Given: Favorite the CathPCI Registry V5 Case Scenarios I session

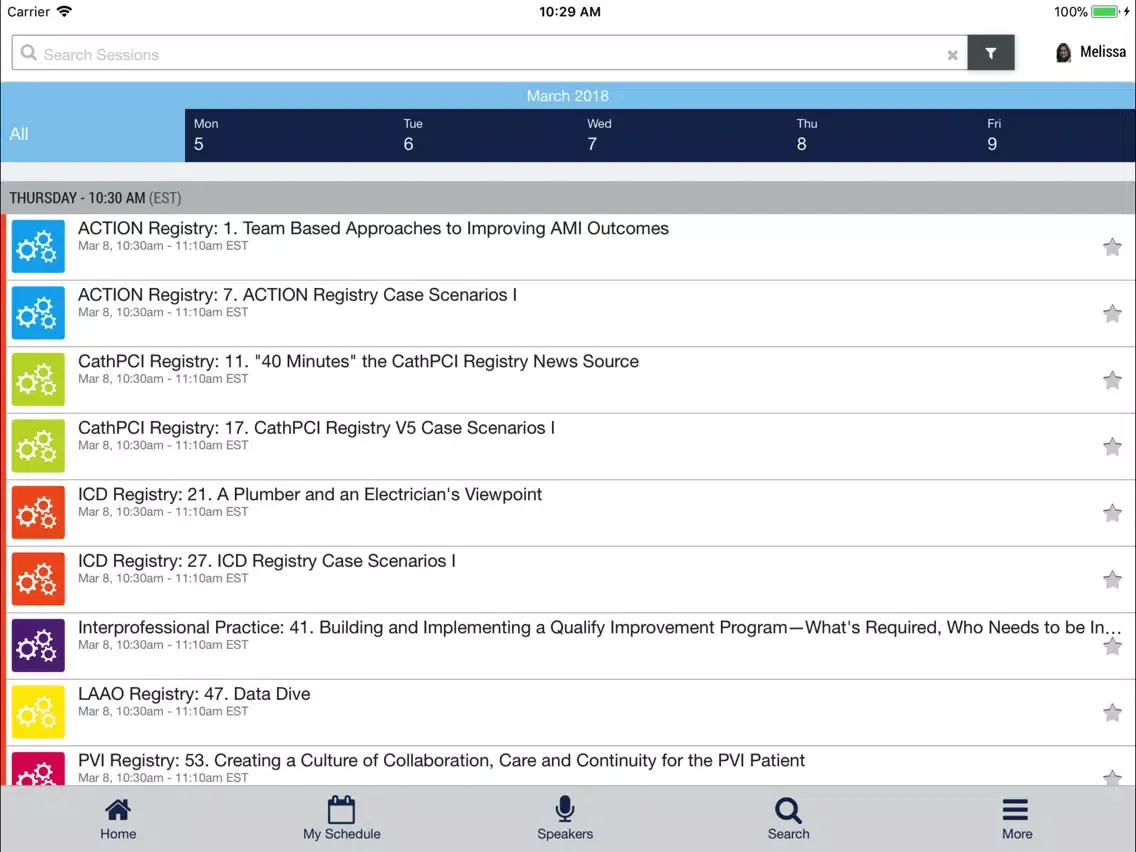Looking at the screenshot, I should (x=1112, y=446).
